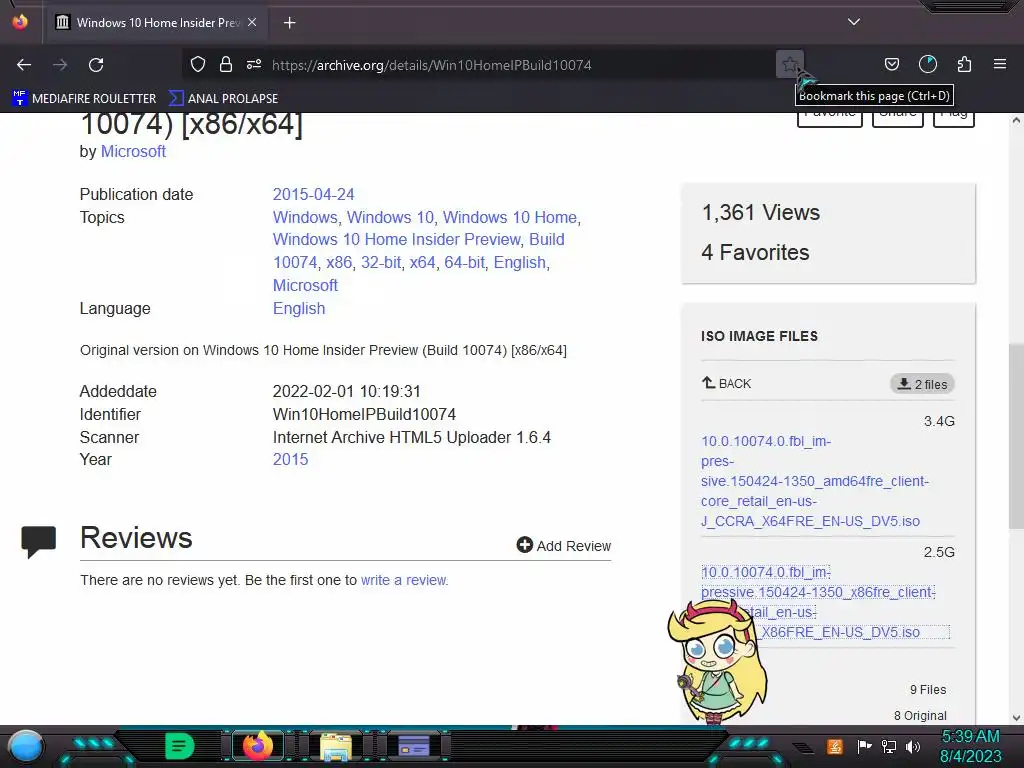Bookmark this page with the star
This screenshot has width=1024, height=768.
(790, 64)
